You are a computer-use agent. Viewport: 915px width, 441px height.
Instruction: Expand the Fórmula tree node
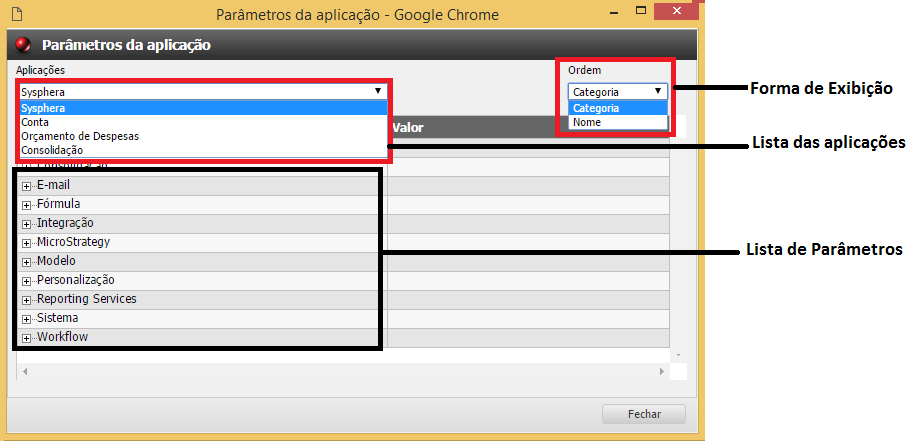(27, 205)
